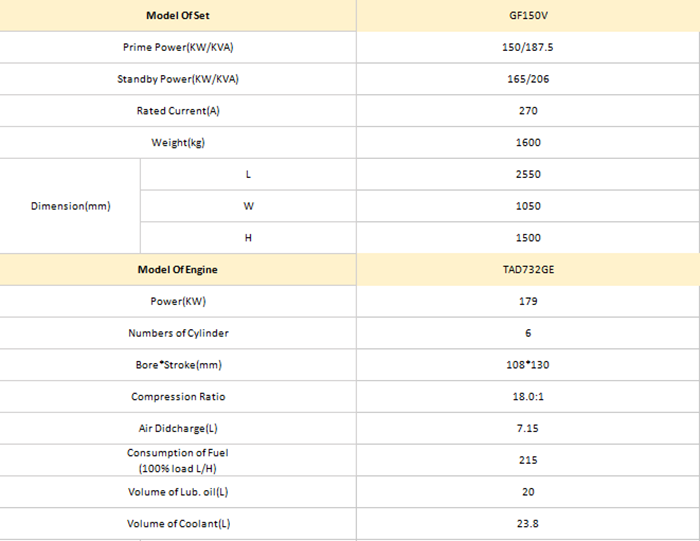Image resolution: width=700 pixels, height=541 pixels.
Task: Click the Standby Power(KW/KVA) label
Action: click(178, 79)
